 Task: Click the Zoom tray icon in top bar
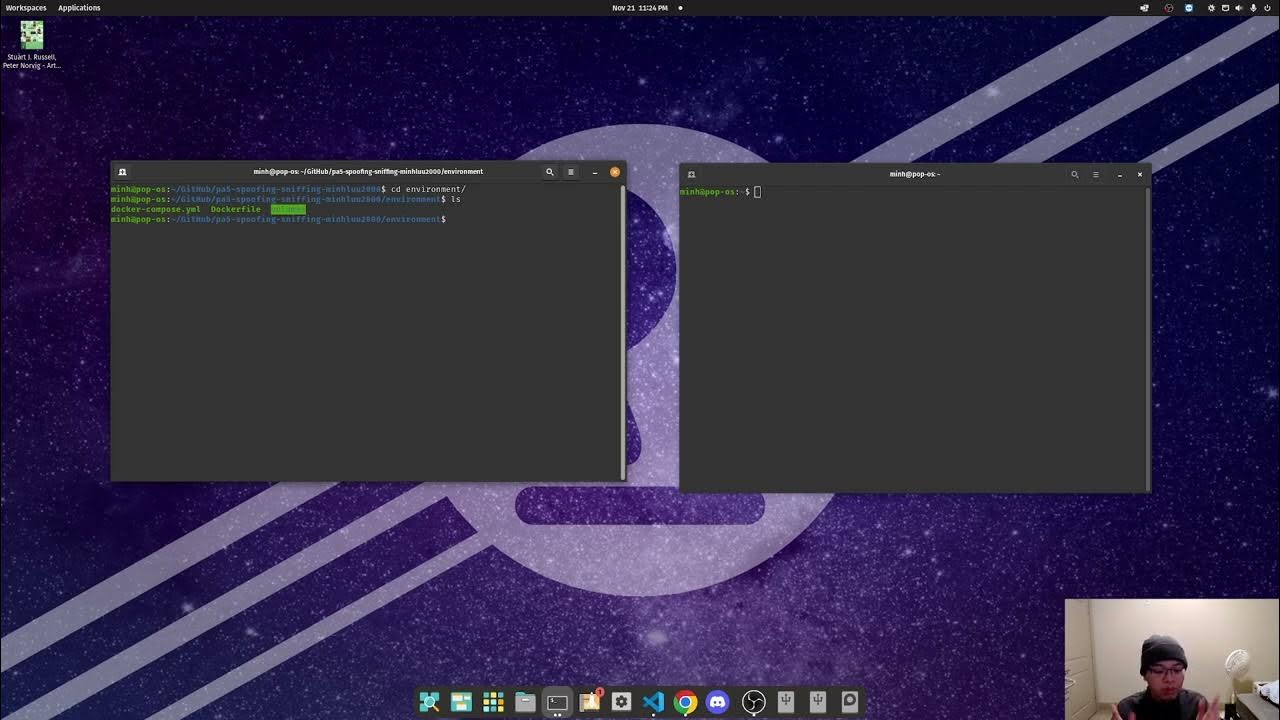(x=1189, y=8)
